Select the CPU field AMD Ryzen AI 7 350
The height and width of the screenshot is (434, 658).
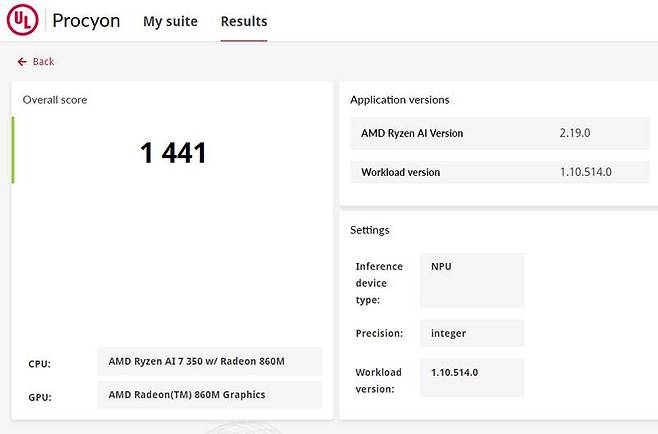point(209,362)
